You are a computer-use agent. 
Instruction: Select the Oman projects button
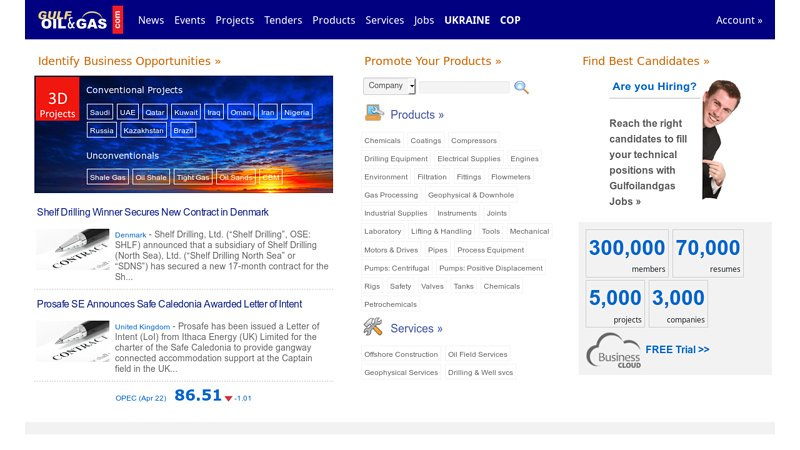241,112
